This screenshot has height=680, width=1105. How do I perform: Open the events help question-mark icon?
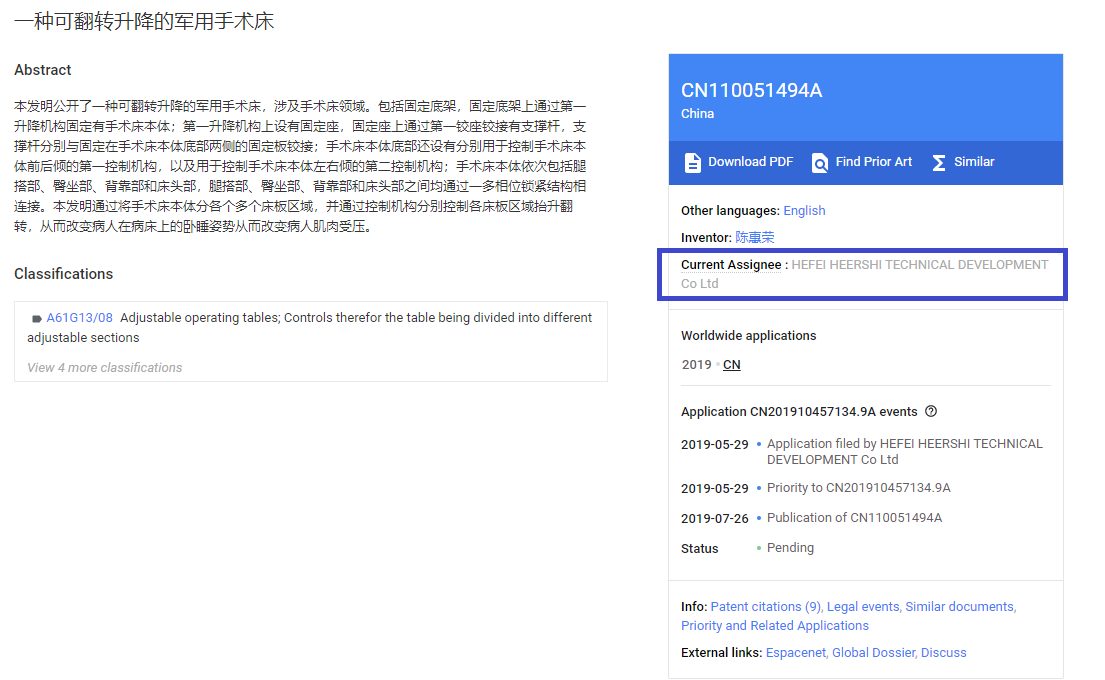click(x=931, y=412)
